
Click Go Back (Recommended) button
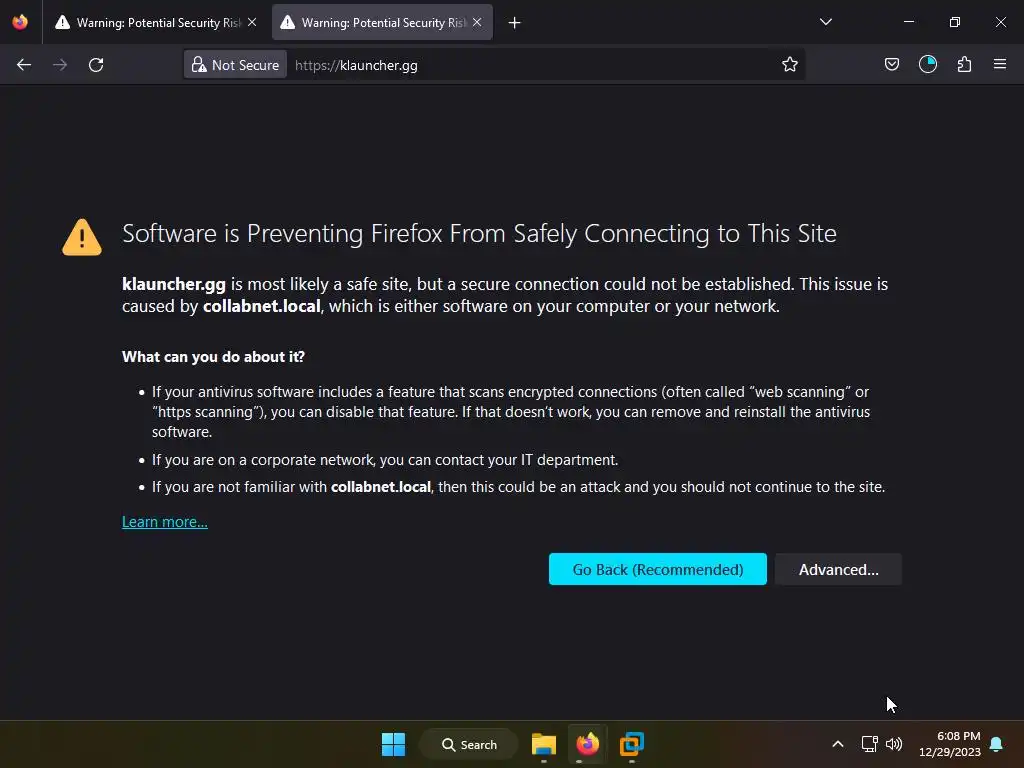(x=658, y=569)
